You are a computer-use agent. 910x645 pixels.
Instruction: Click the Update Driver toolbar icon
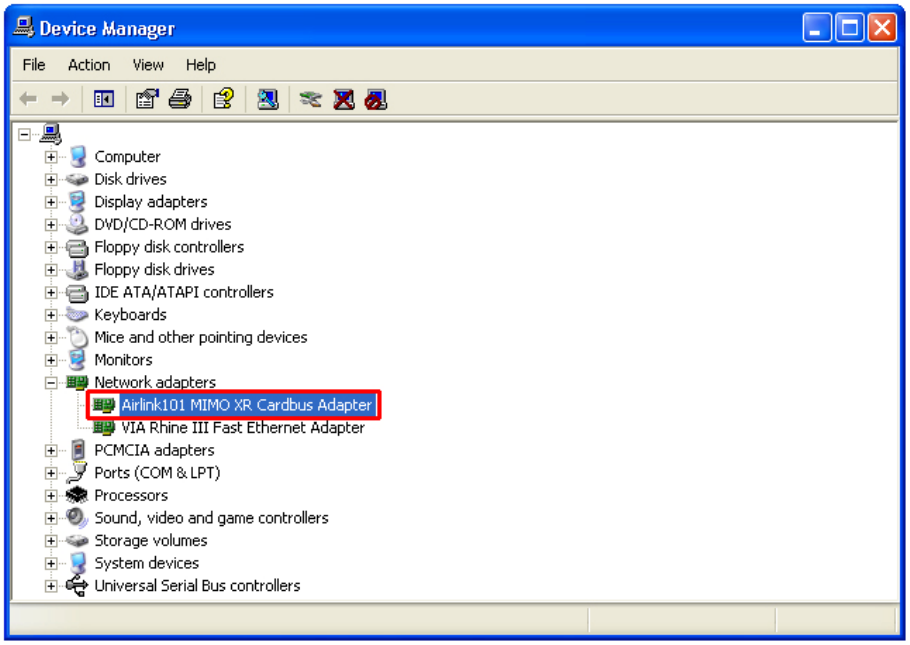coord(310,99)
